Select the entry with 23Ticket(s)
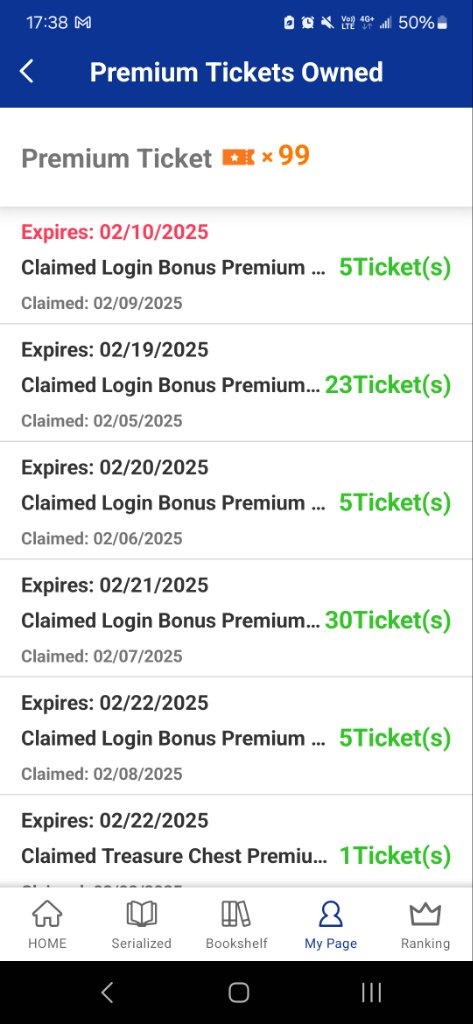The height and width of the screenshot is (1024, 473). (236, 383)
